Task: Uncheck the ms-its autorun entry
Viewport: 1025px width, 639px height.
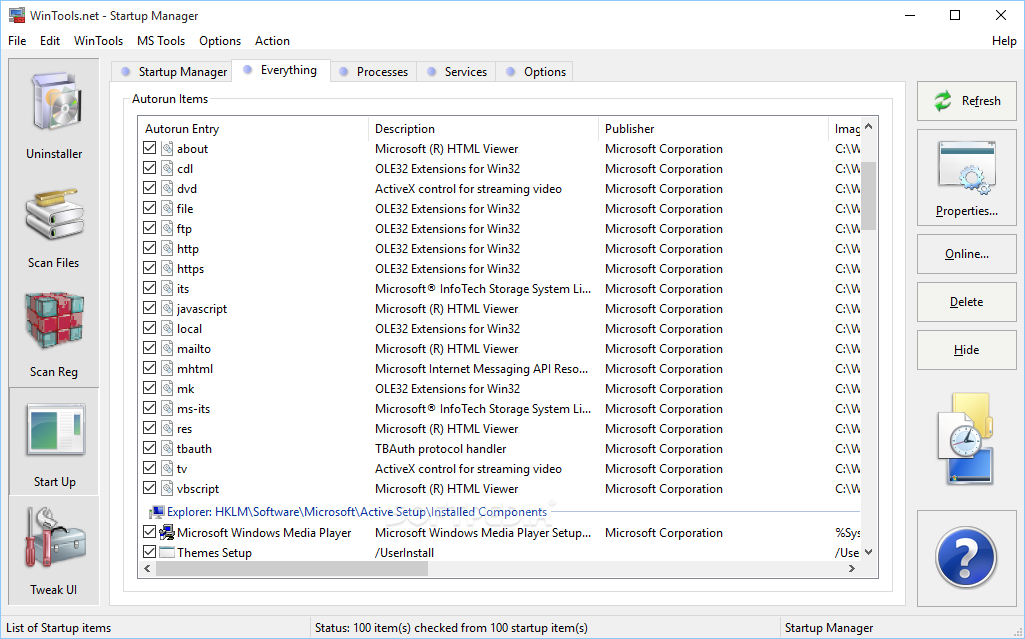Action: (x=150, y=408)
